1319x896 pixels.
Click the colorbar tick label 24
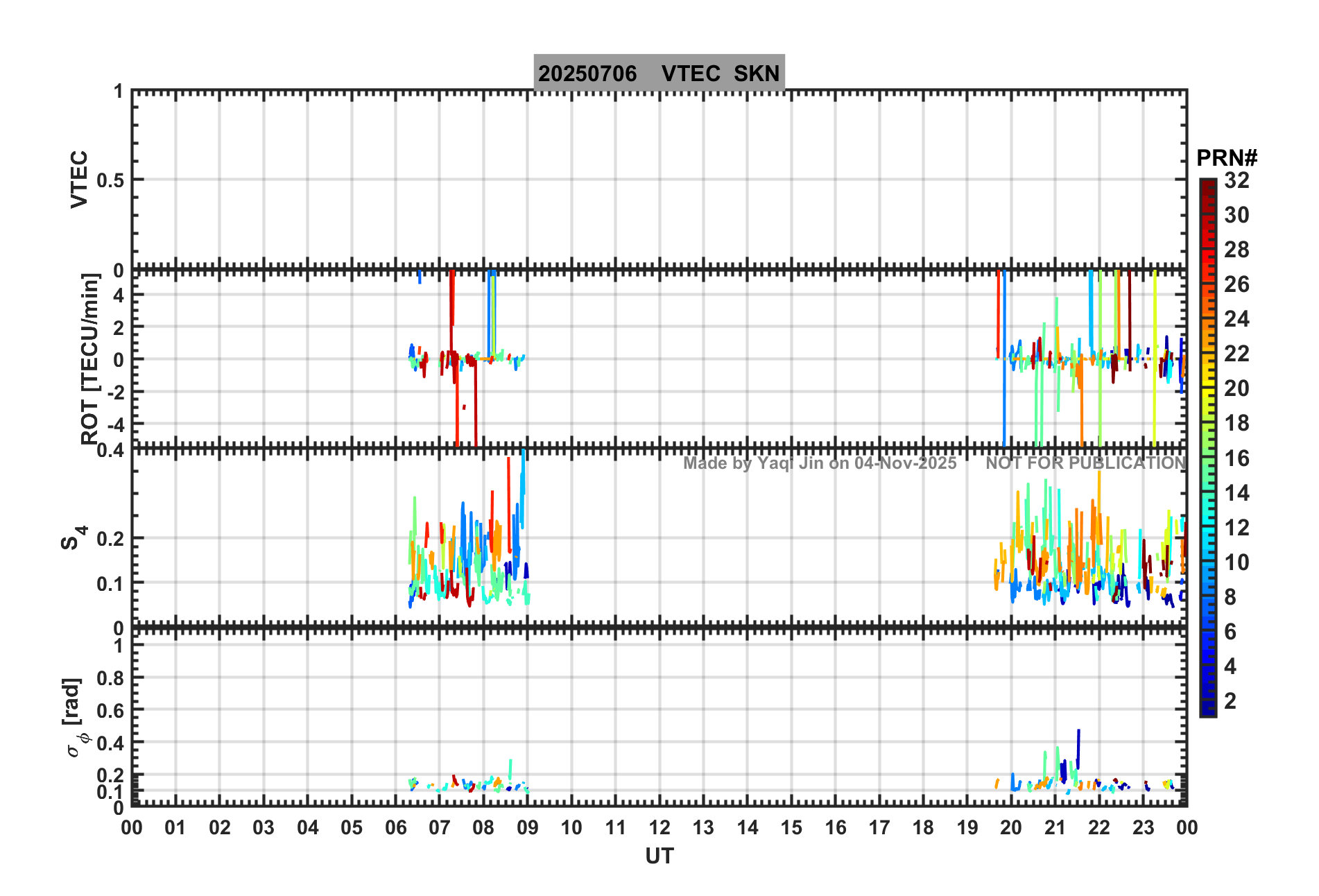(x=1236, y=319)
